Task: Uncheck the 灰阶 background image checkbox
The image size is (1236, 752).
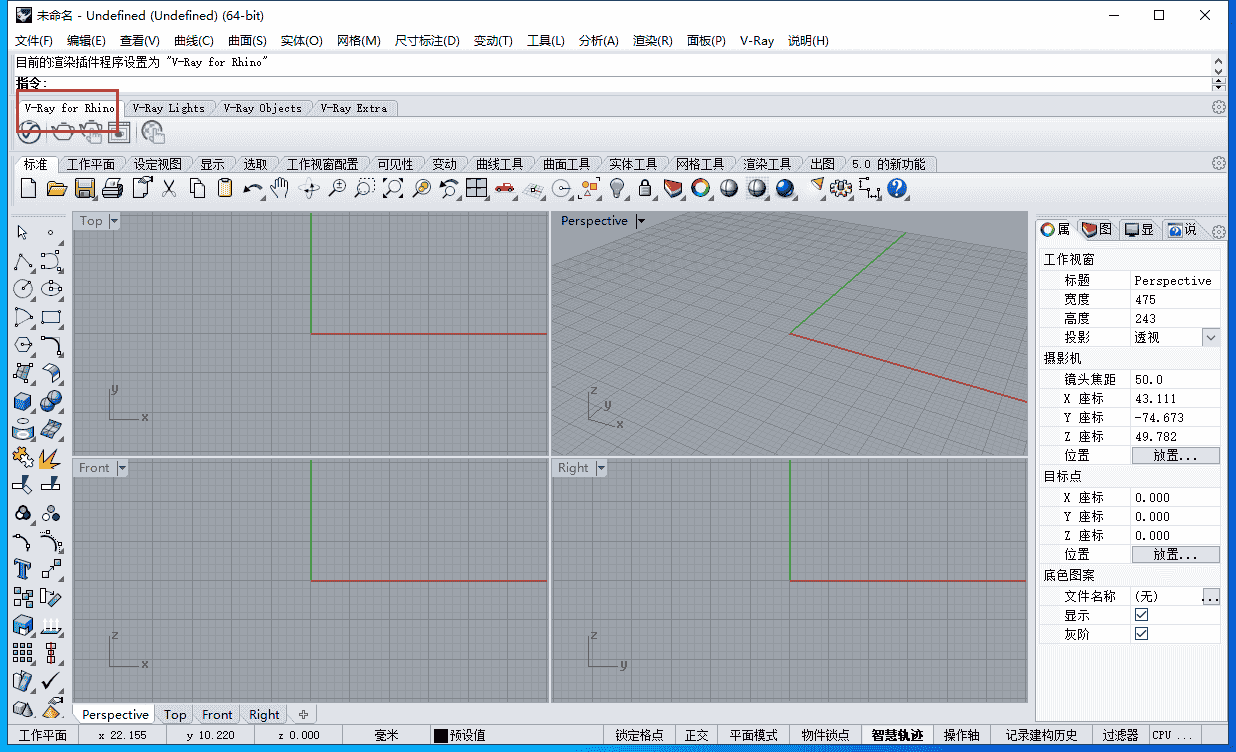Action: pos(1141,633)
